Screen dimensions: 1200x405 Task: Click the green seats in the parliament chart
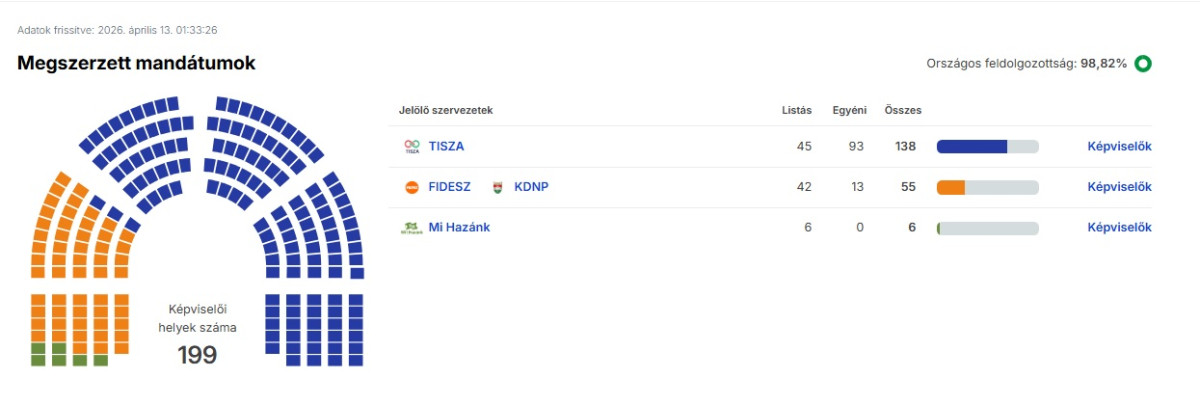[x=59, y=354]
